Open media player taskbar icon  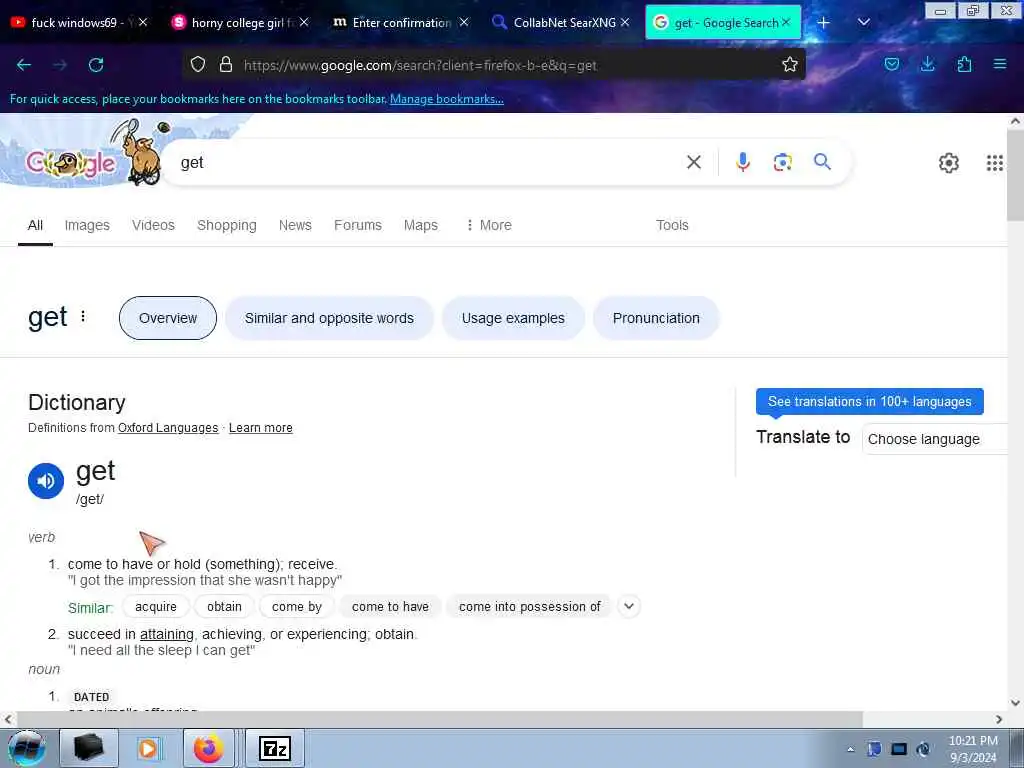point(149,748)
